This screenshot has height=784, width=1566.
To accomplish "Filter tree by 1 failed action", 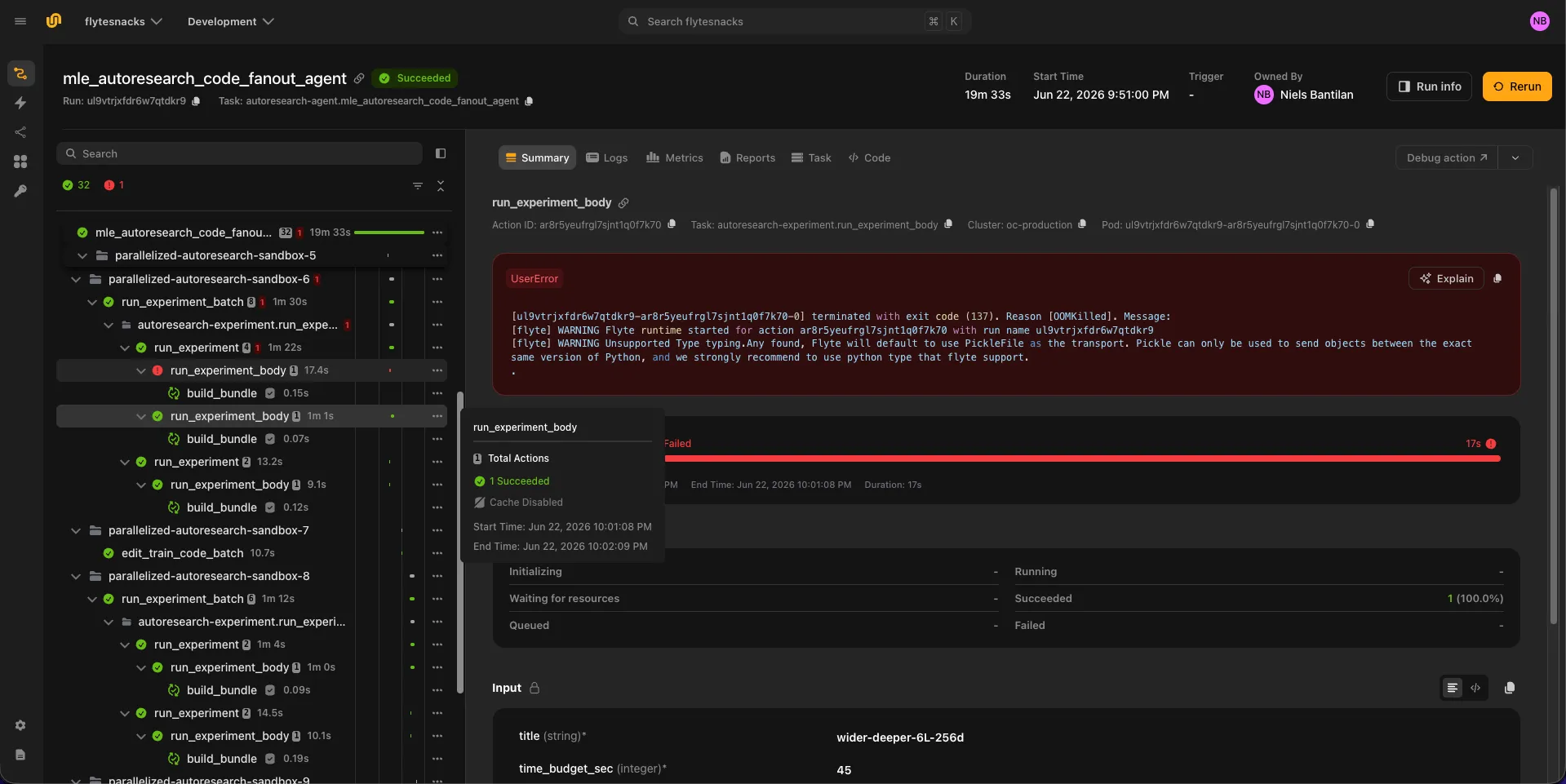I will tap(114, 185).
